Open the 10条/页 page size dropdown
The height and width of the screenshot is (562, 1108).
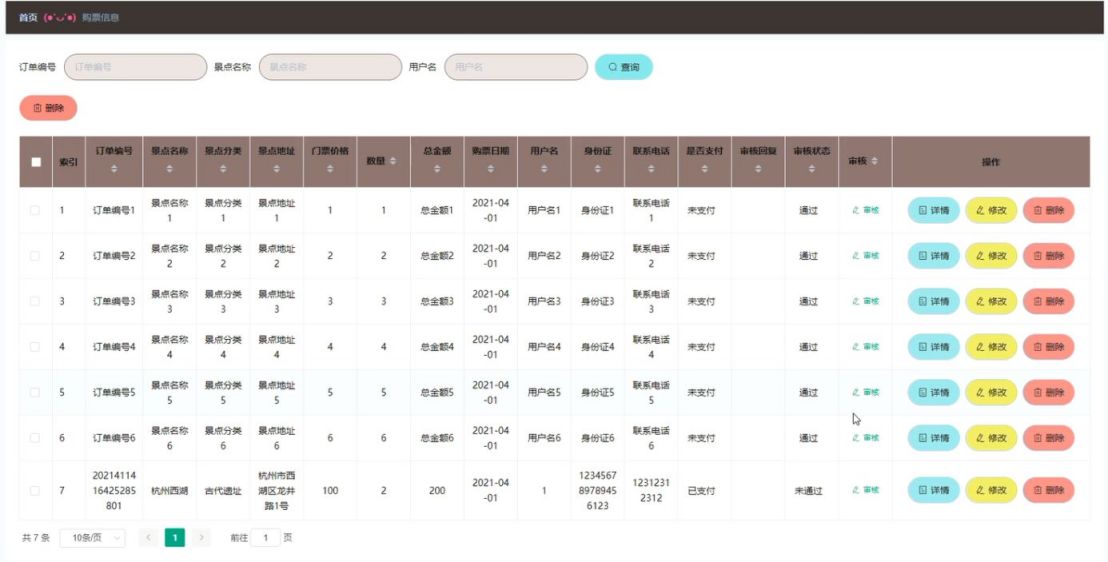click(93, 538)
